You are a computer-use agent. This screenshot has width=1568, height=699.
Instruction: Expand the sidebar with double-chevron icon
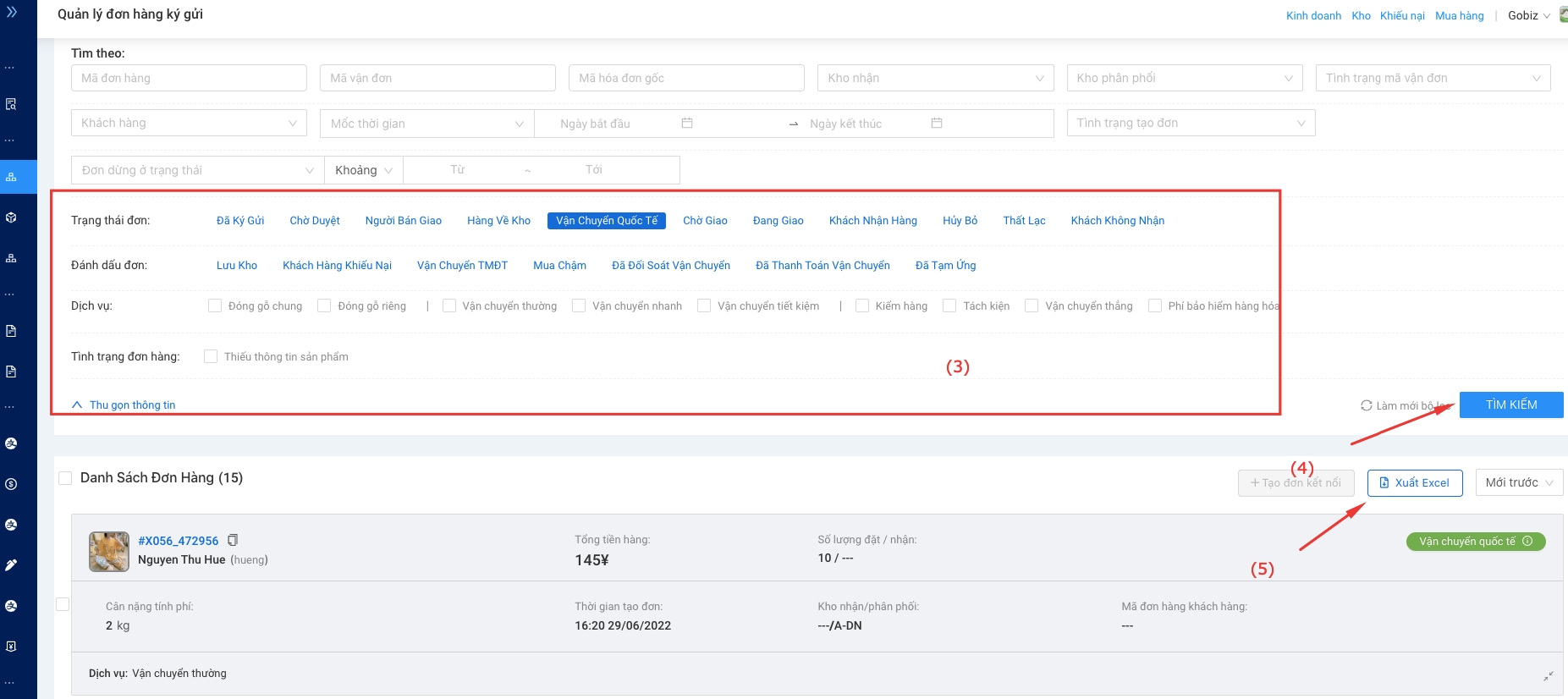12,13
